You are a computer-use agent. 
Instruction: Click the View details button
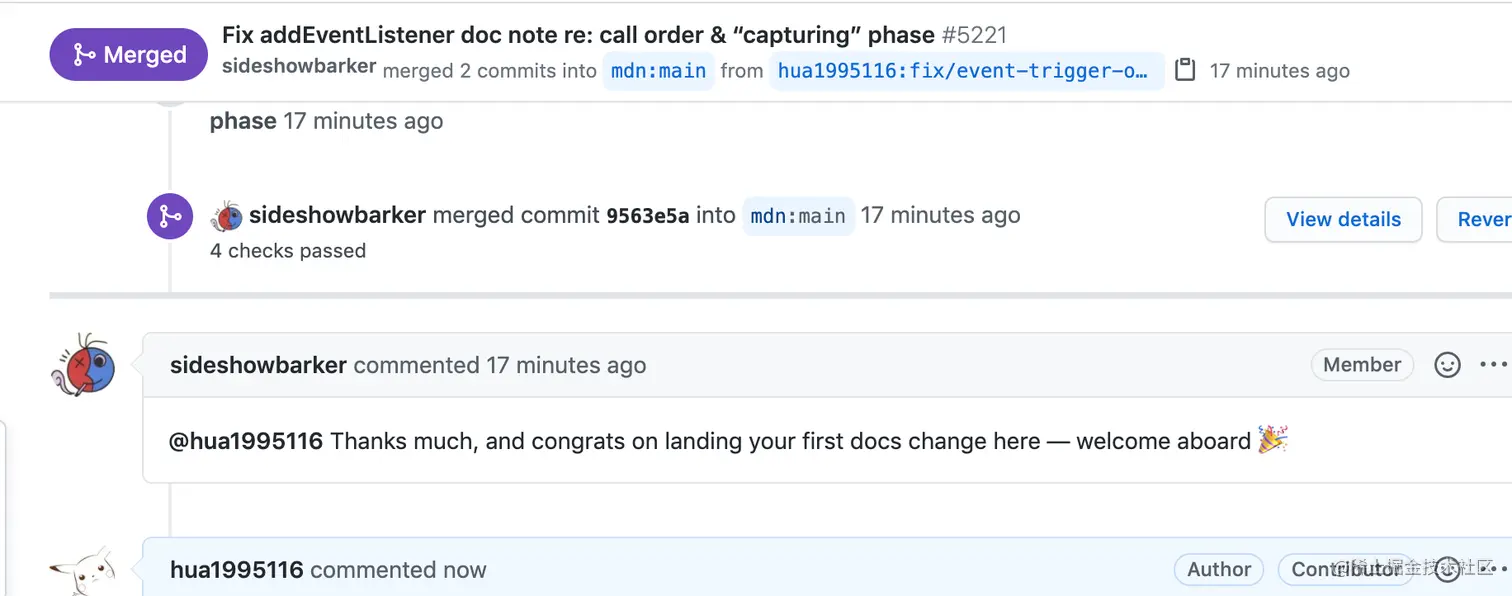tap(1343, 220)
